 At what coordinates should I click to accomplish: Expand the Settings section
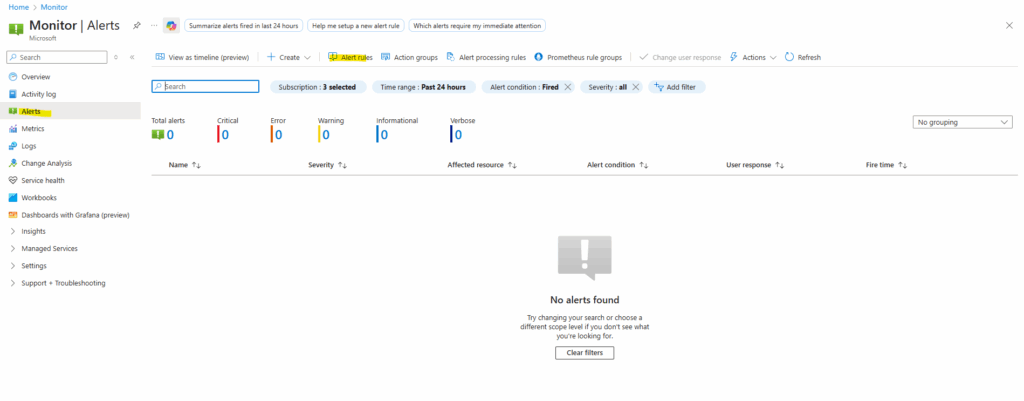[x=13, y=266]
